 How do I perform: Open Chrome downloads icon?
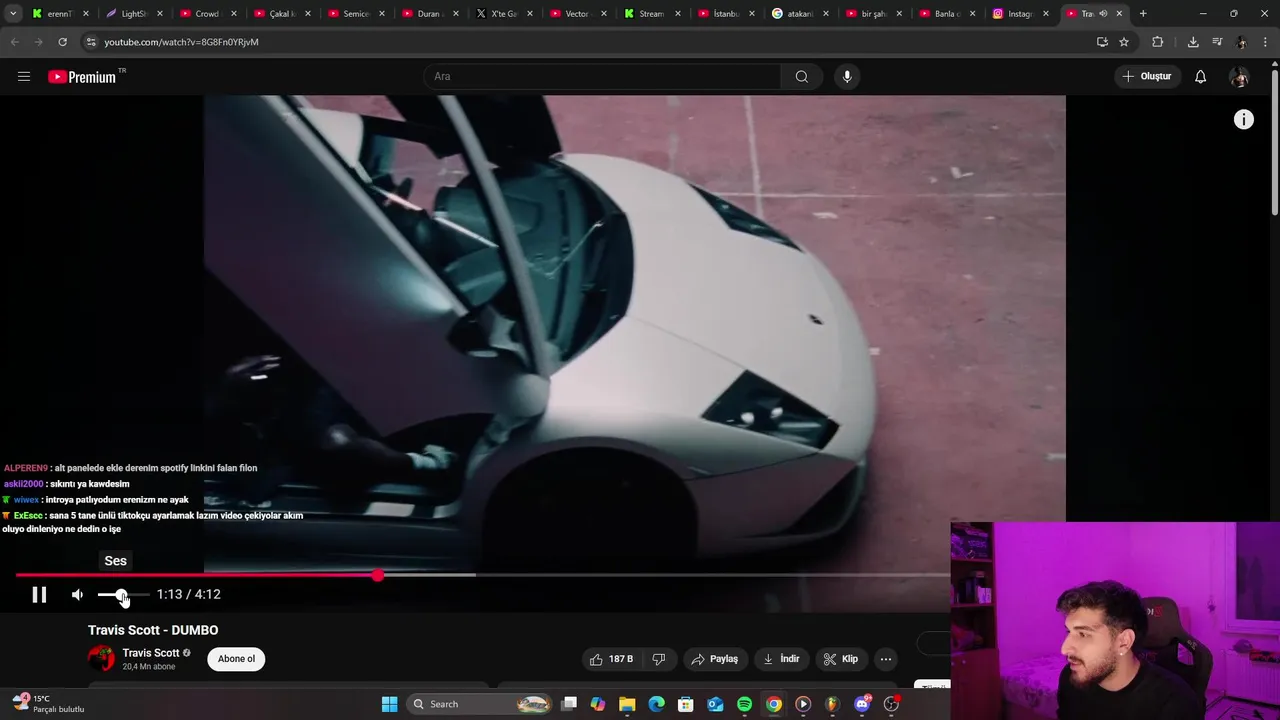1193,42
